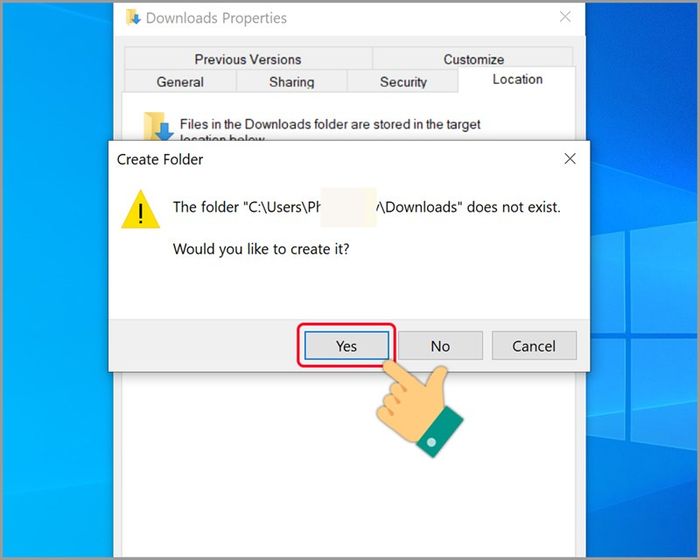700x560 pixels.
Task: Select the Location tab
Action: point(517,79)
